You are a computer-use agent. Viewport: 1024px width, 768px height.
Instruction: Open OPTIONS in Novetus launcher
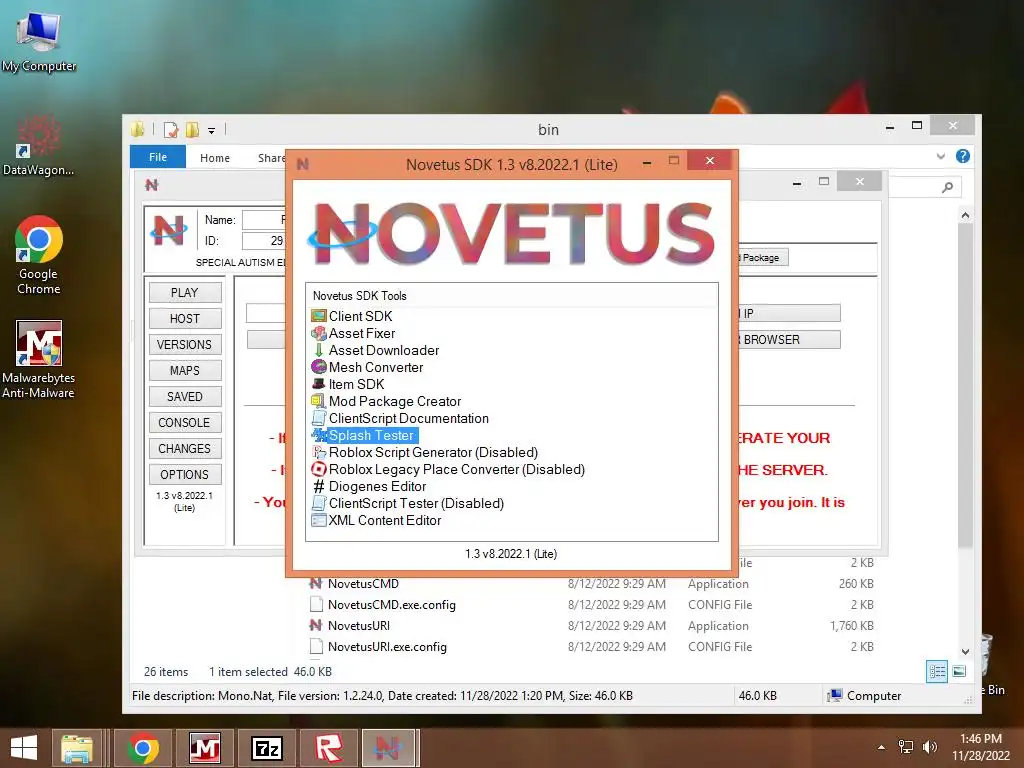(x=185, y=475)
